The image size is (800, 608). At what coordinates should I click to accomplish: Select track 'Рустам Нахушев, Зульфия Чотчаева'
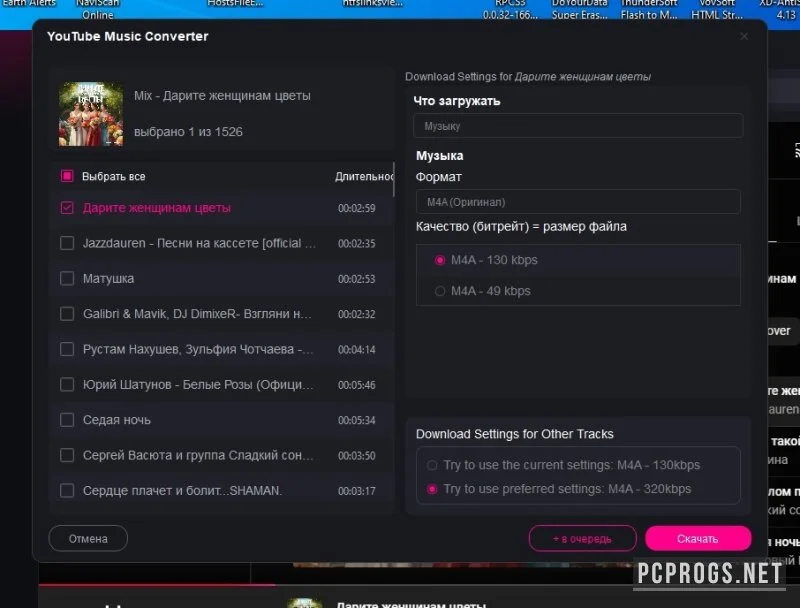click(x=198, y=349)
